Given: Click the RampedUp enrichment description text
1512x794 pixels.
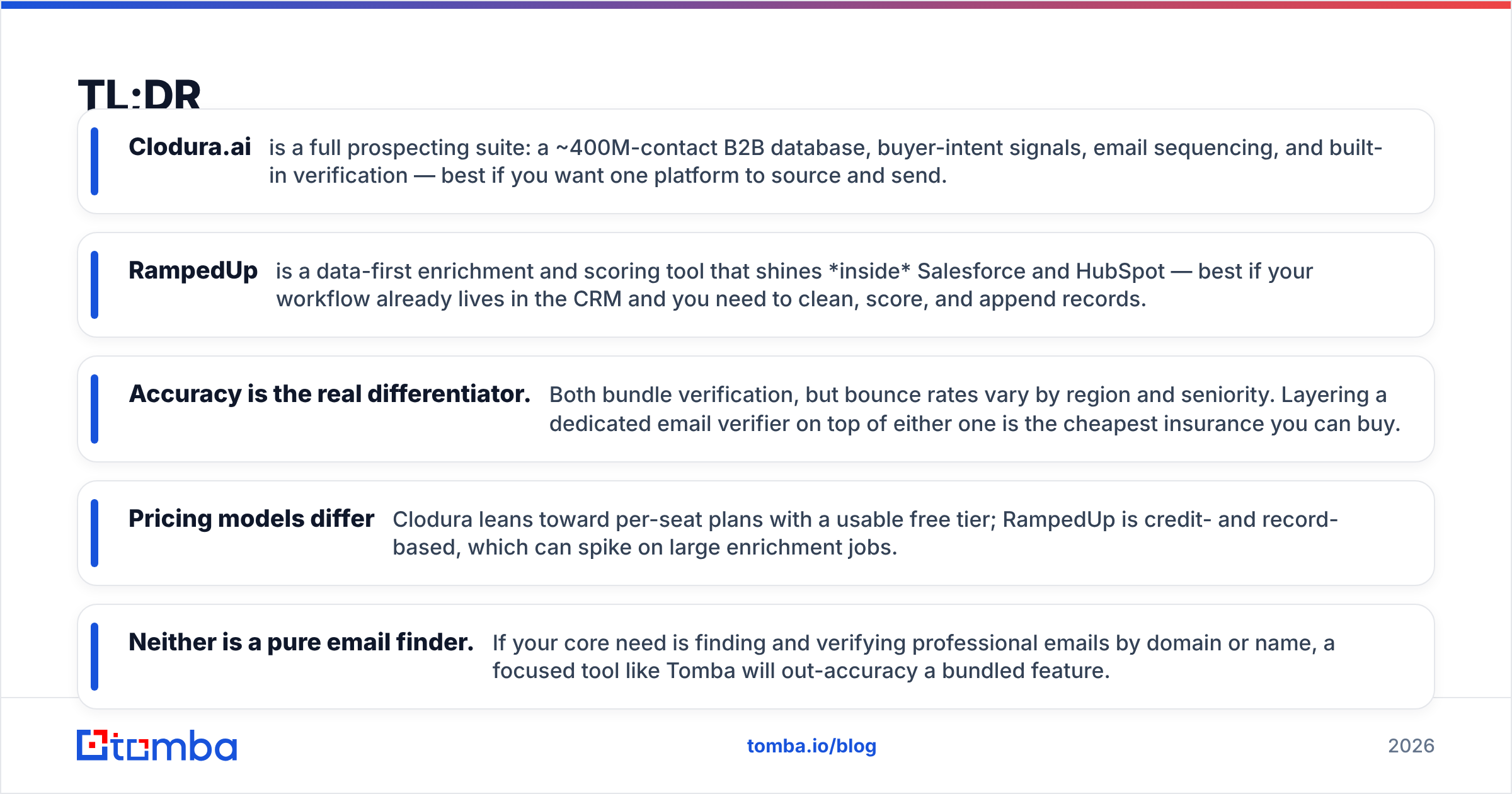Looking at the screenshot, I should coord(794,285).
